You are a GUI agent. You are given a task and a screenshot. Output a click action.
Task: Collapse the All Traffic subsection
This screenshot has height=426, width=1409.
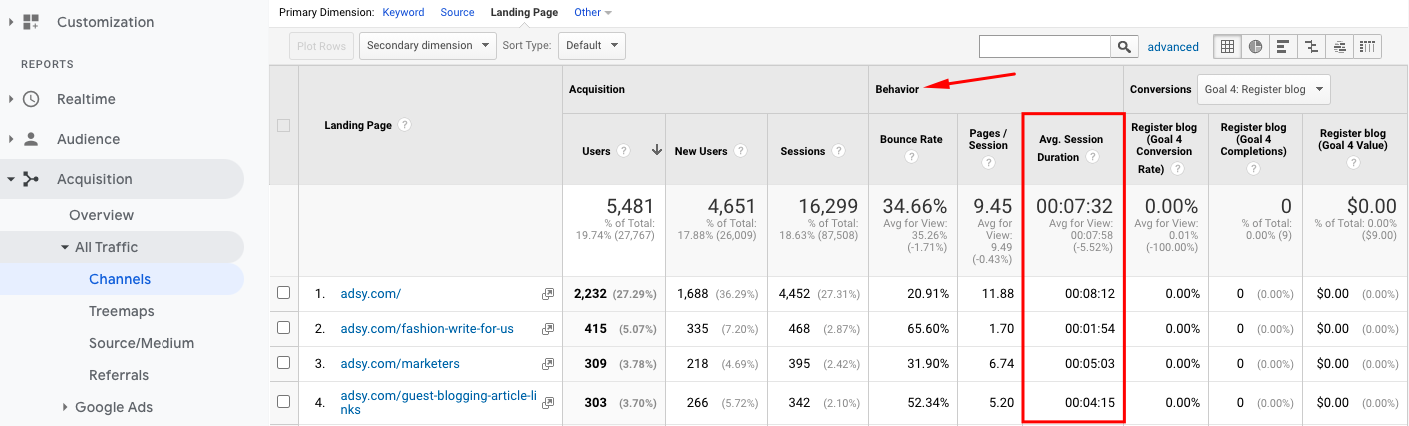(x=65, y=247)
